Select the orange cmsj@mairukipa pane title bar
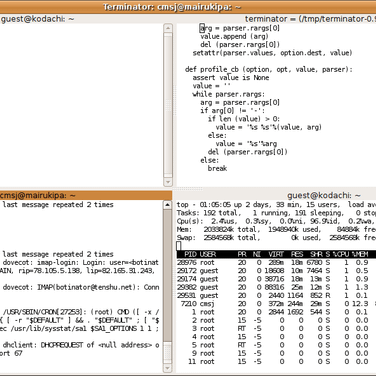This screenshot has width=376, height=376. [86, 195]
